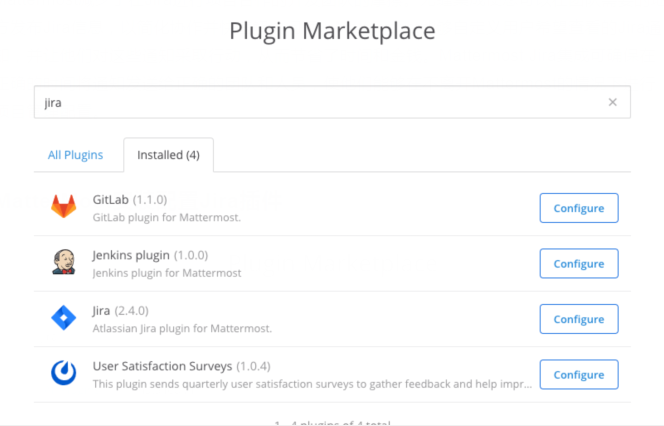The height and width of the screenshot is (426, 664).
Task: Click the Atlassian Jira plugin description
Action: (182, 329)
